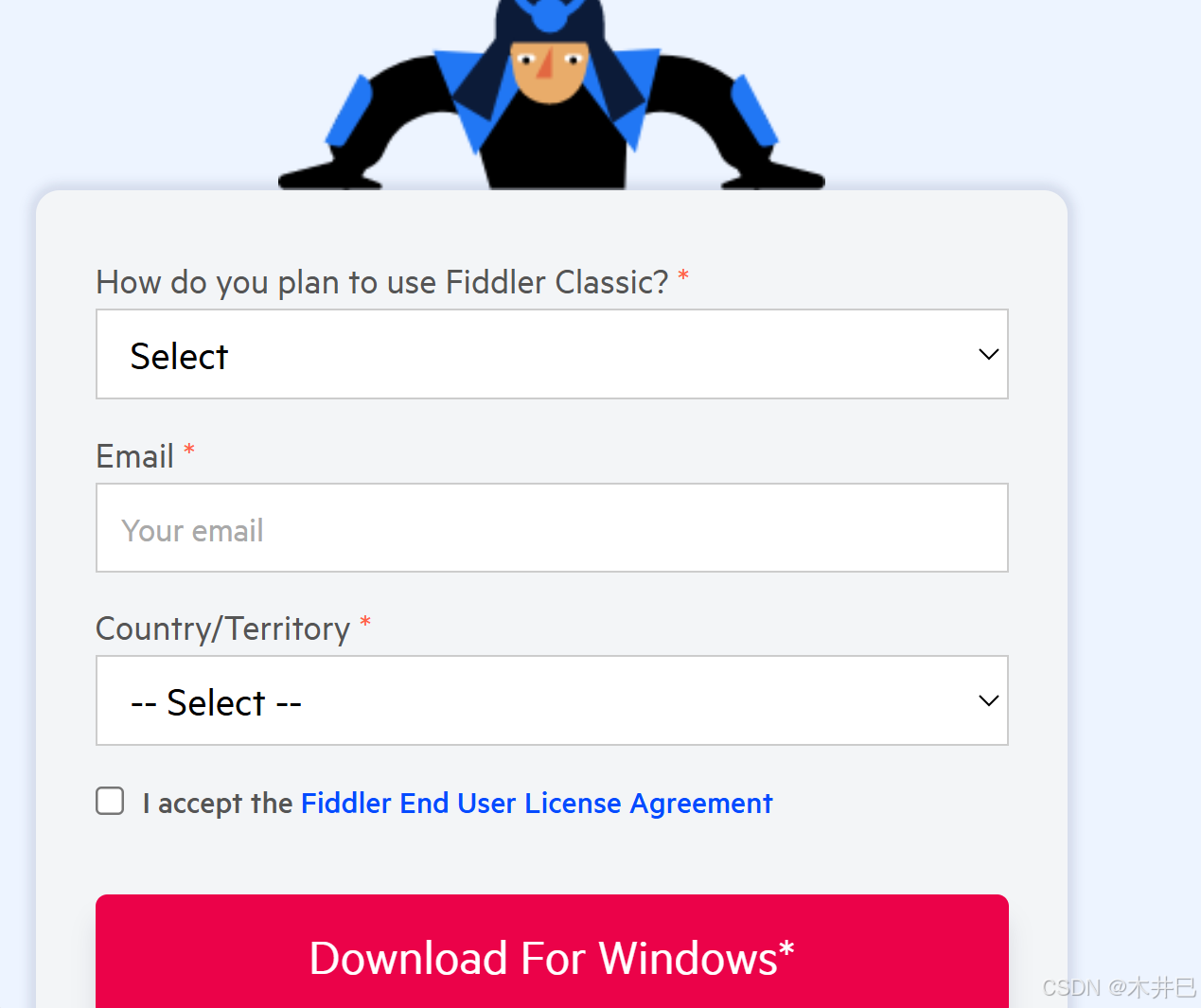Viewport: 1201px width, 1008px height.
Task: Click the Country/Territory field label
Action: pyautogui.click(x=223, y=629)
